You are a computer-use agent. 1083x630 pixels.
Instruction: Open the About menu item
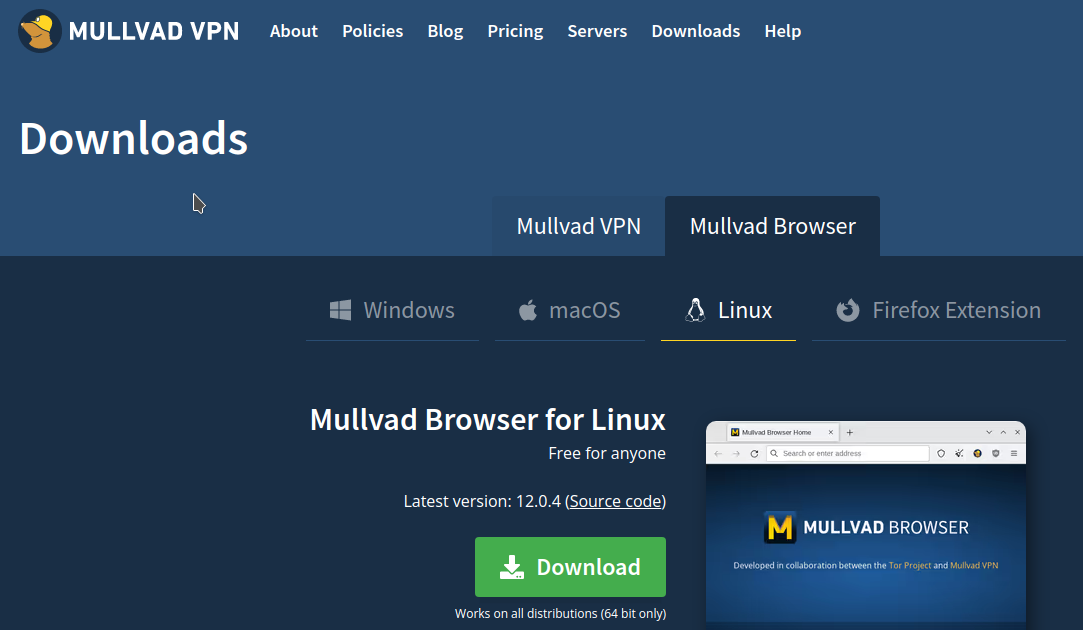click(294, 31)
